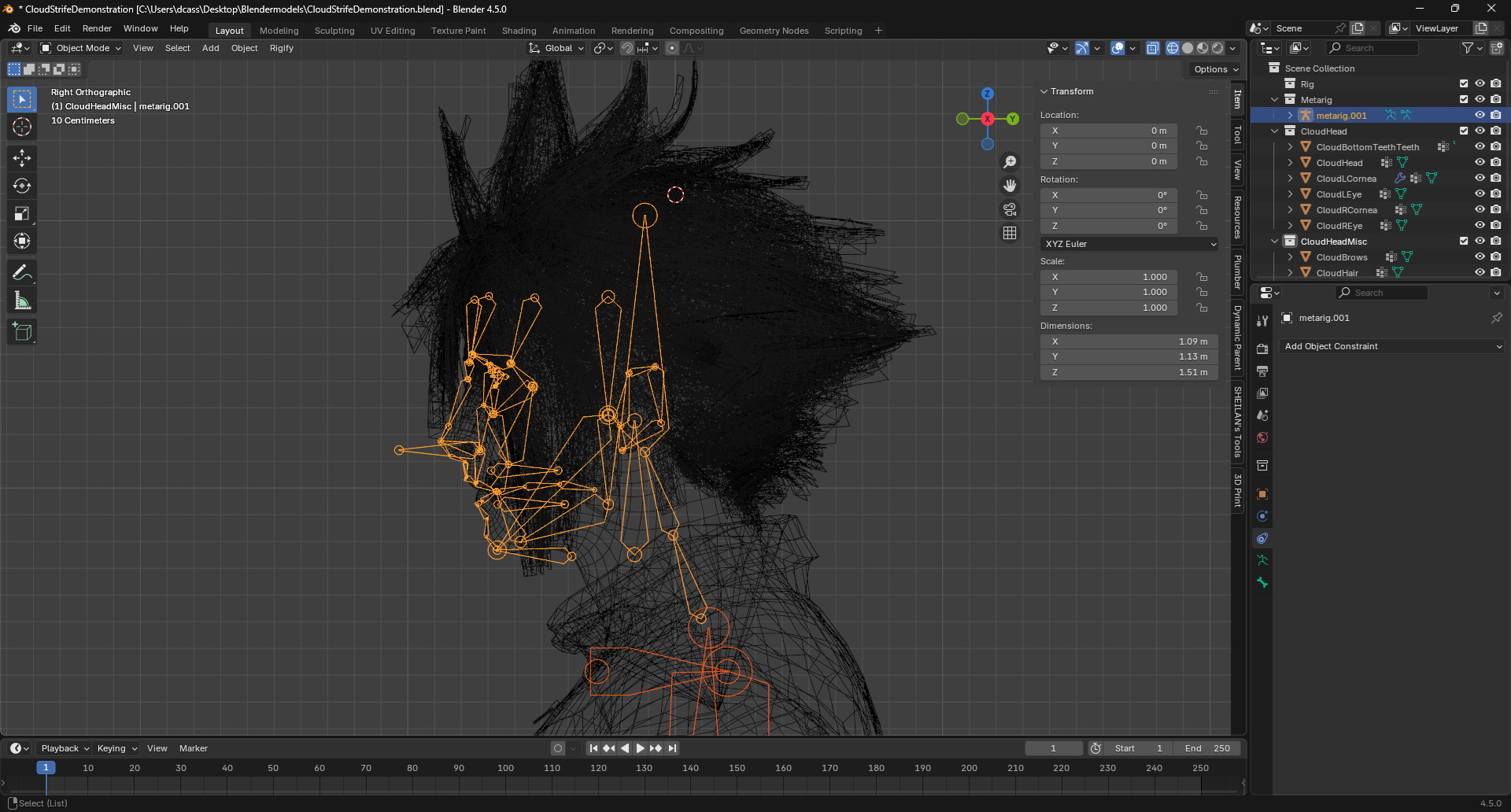Expand the CloudLCornea object in outliner

1290,179
